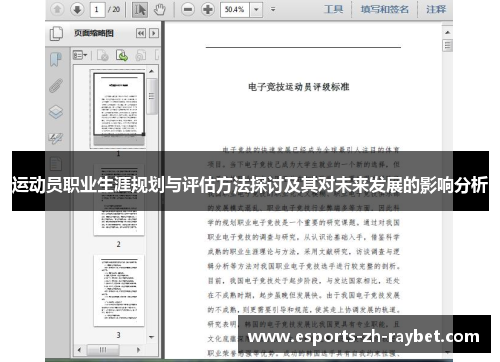500x362 pixels.
Task: Activate the Hand pan tool
Action: pos(160,10)
